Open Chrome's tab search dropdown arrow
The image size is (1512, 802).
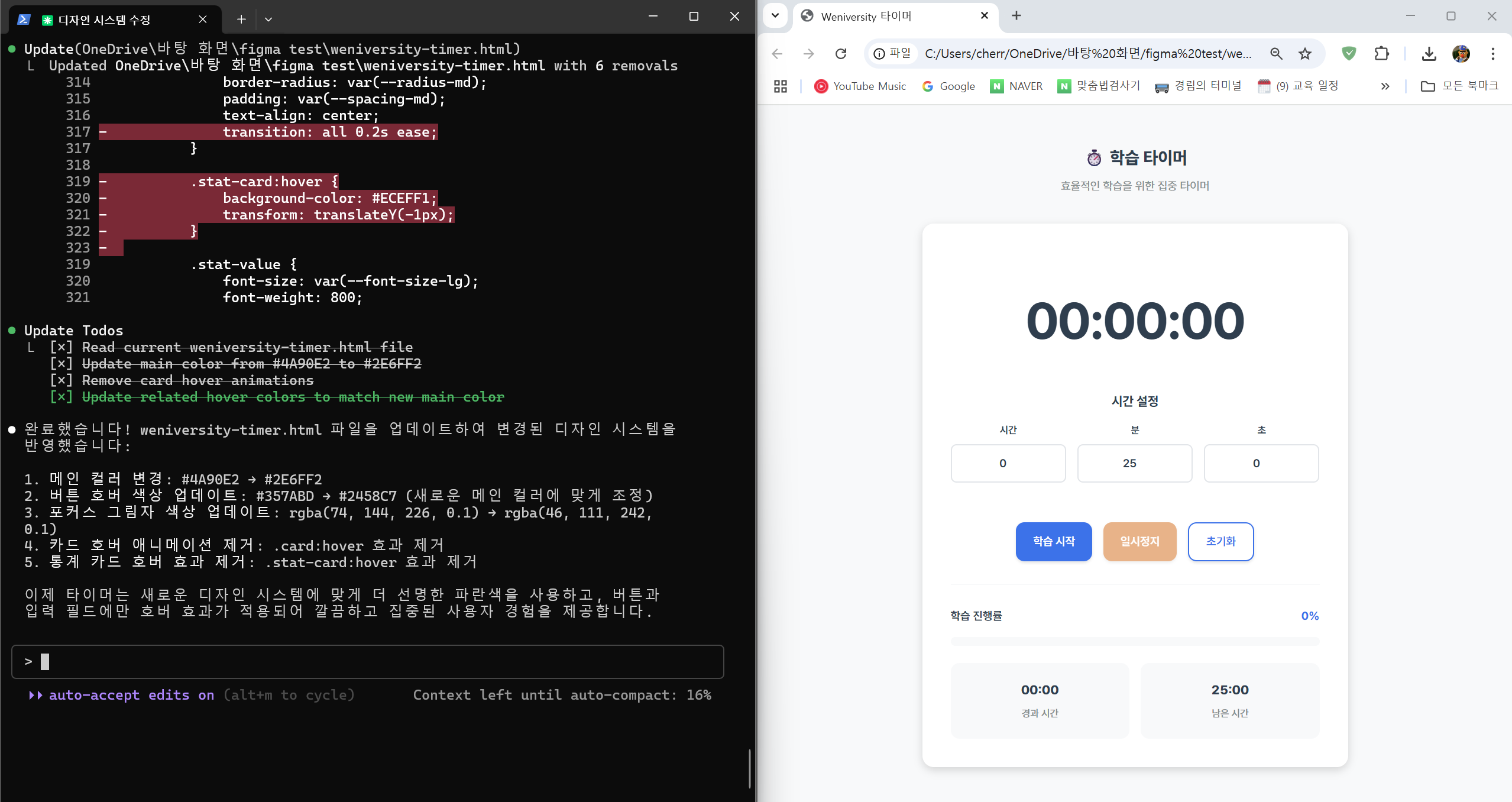pyautogui.click(x=775, y=16)
